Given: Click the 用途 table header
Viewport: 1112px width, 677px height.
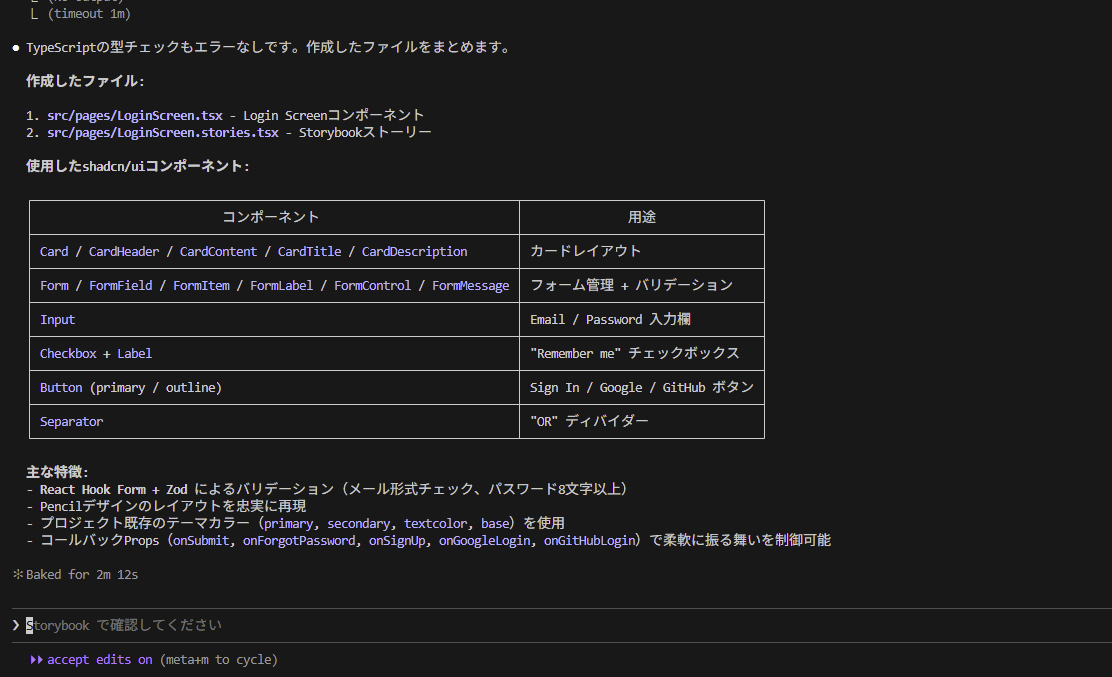Looking at the screenshot, I should coord(642,217).
